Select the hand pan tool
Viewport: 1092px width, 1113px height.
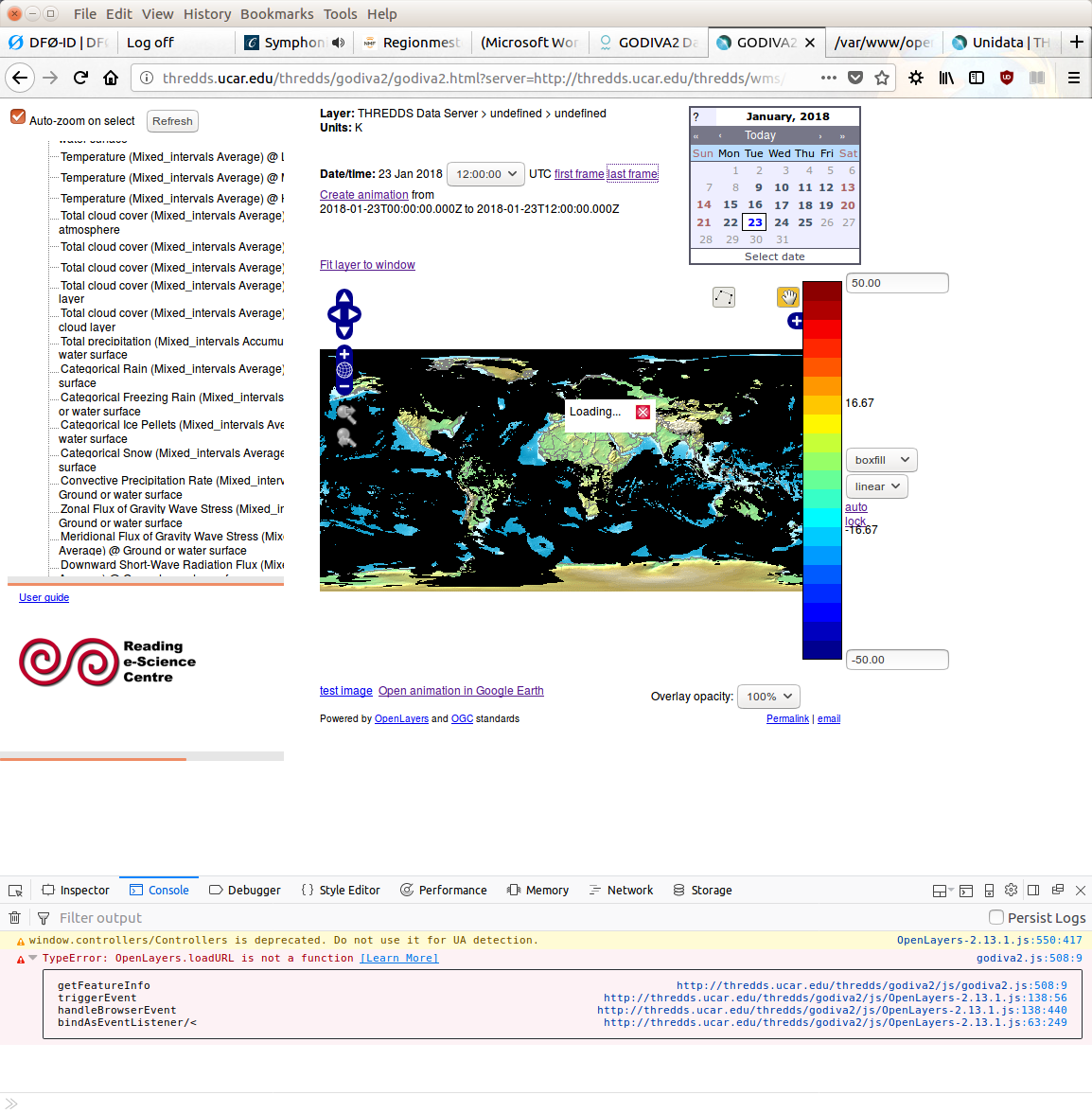[788, 297]
